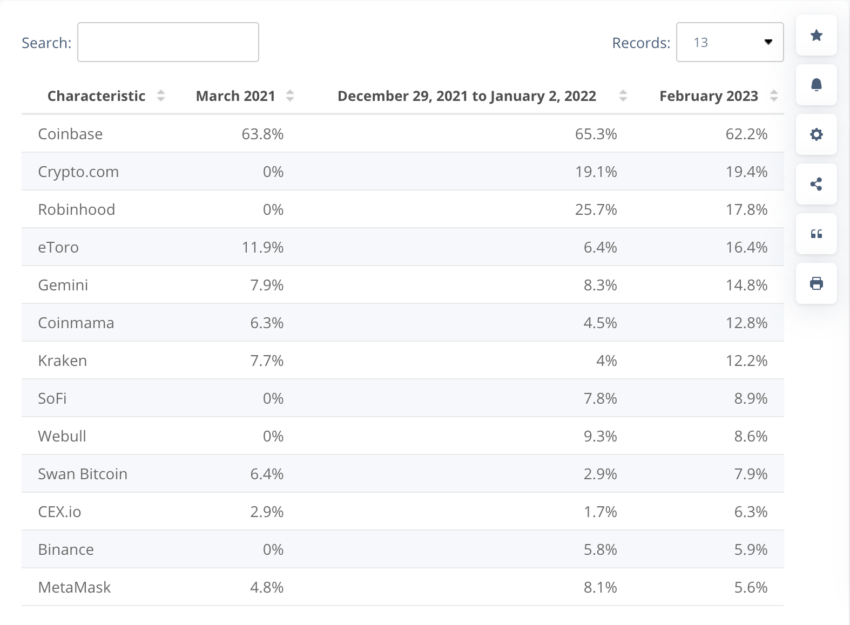The height and width of the screenshot is (625, 850).
Task: Select the eToro row label
Action: point(58,247)
